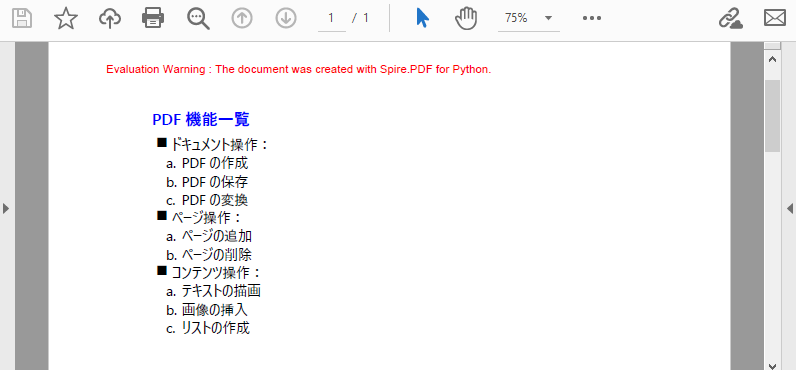Click the 'PDF 機能一覧' heading
The width and height of the screenshot is (796, 370).
[201, 120]
